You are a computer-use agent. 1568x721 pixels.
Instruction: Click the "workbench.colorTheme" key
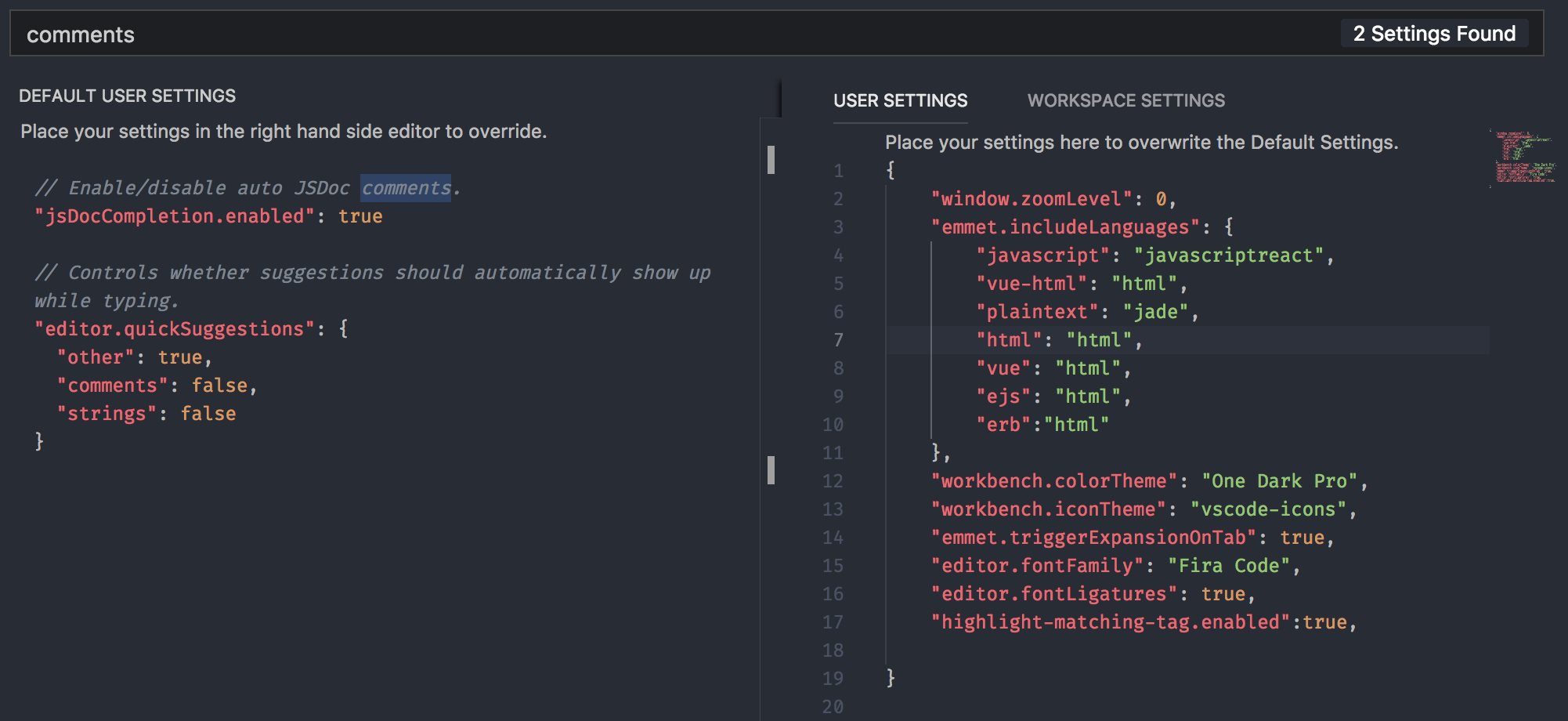click(x=1053, y=481)
